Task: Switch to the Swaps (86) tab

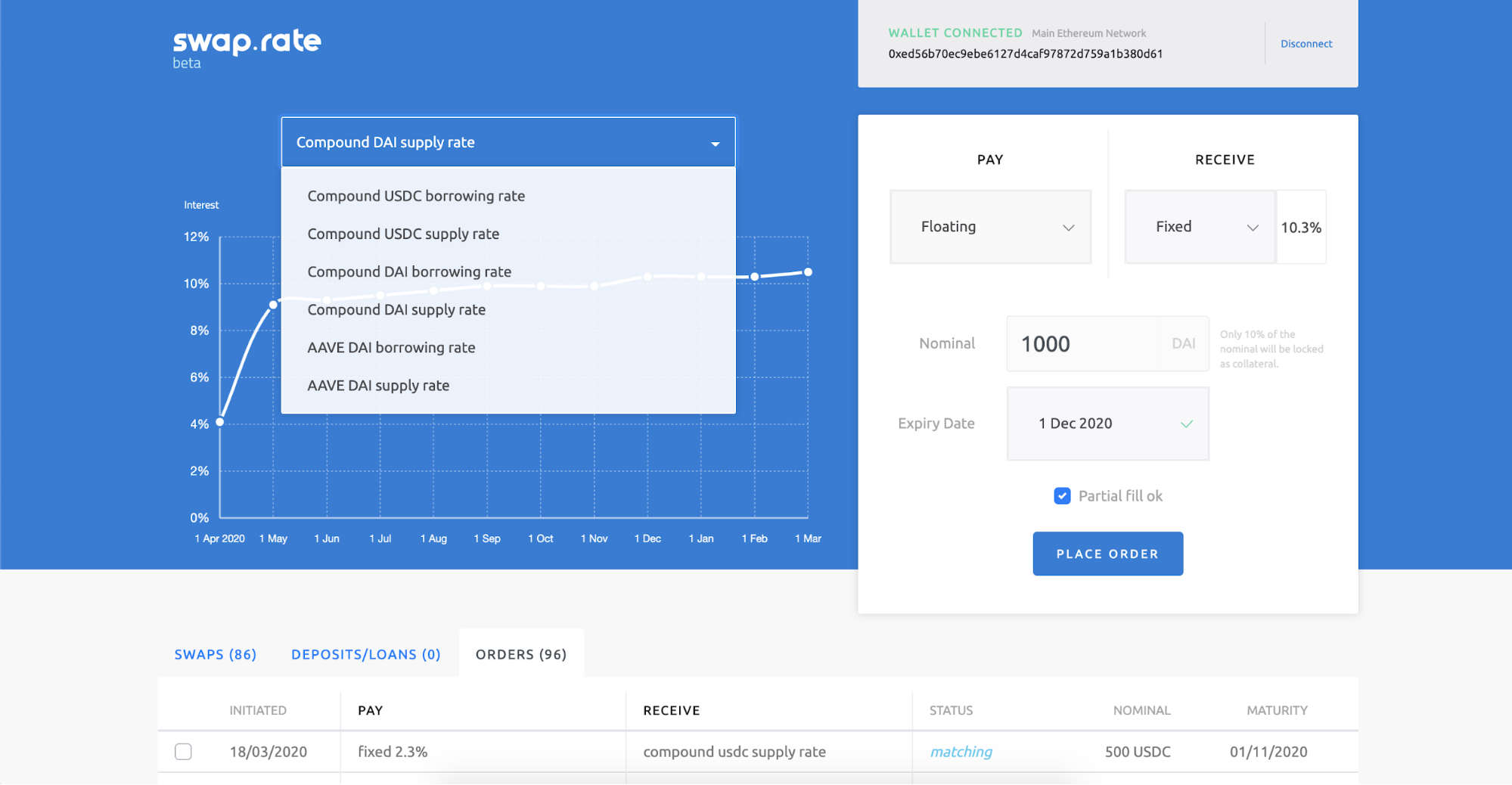Action: click(216, 654)
